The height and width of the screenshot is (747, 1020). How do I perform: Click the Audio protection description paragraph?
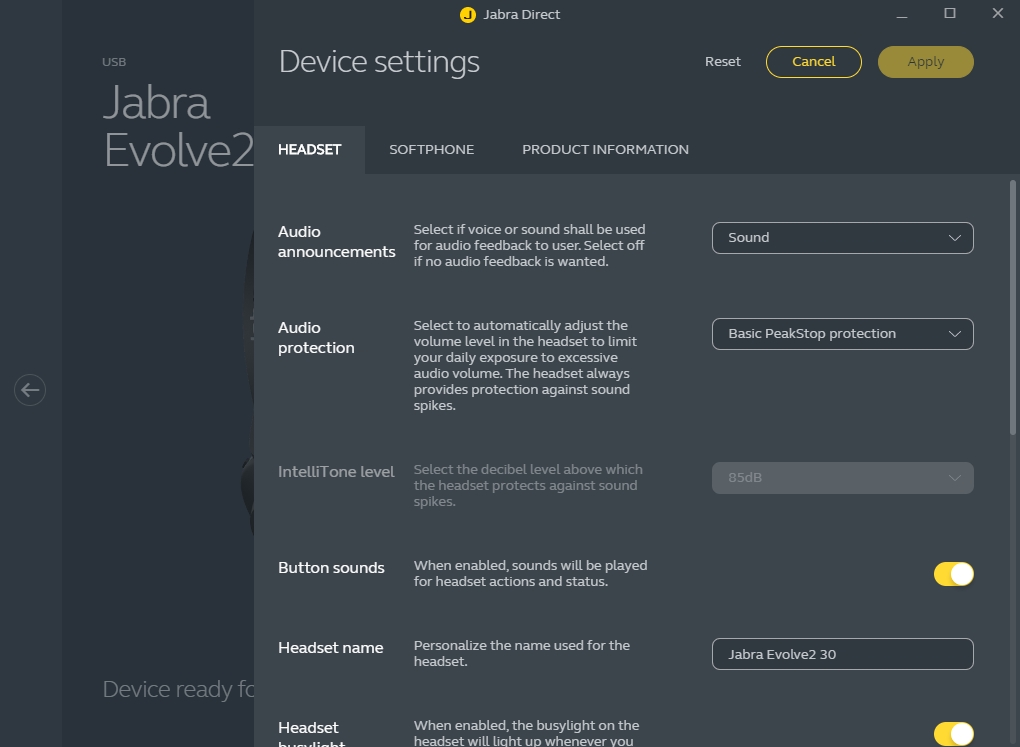(x=525, y=365)
